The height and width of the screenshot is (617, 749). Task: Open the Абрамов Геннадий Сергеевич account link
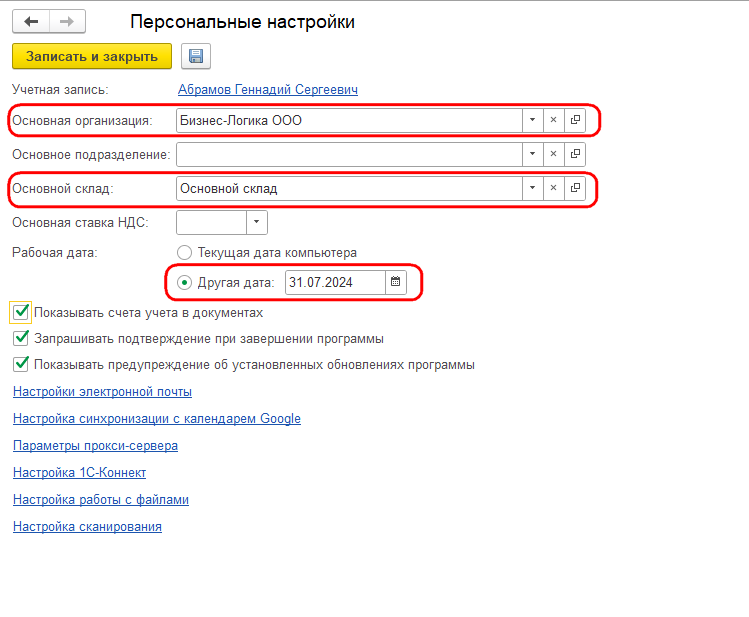pyautogui.click(x=268, y=89)
